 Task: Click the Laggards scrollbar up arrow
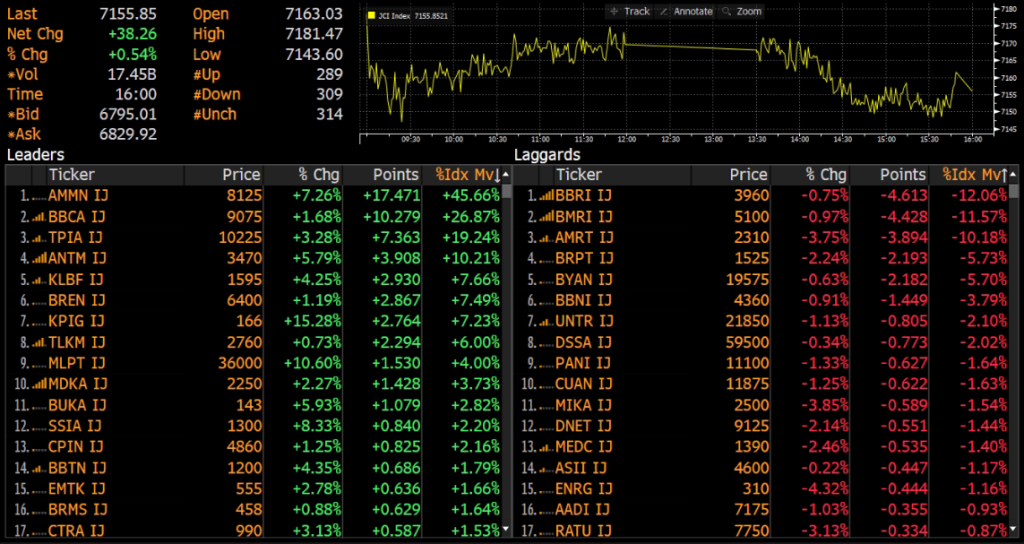(x=1014, y=175)
